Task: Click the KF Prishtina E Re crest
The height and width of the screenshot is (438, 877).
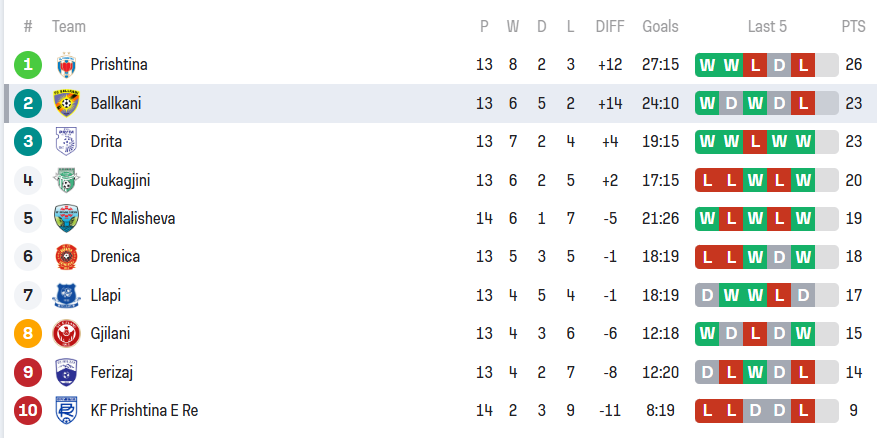Action: [67, 410]
